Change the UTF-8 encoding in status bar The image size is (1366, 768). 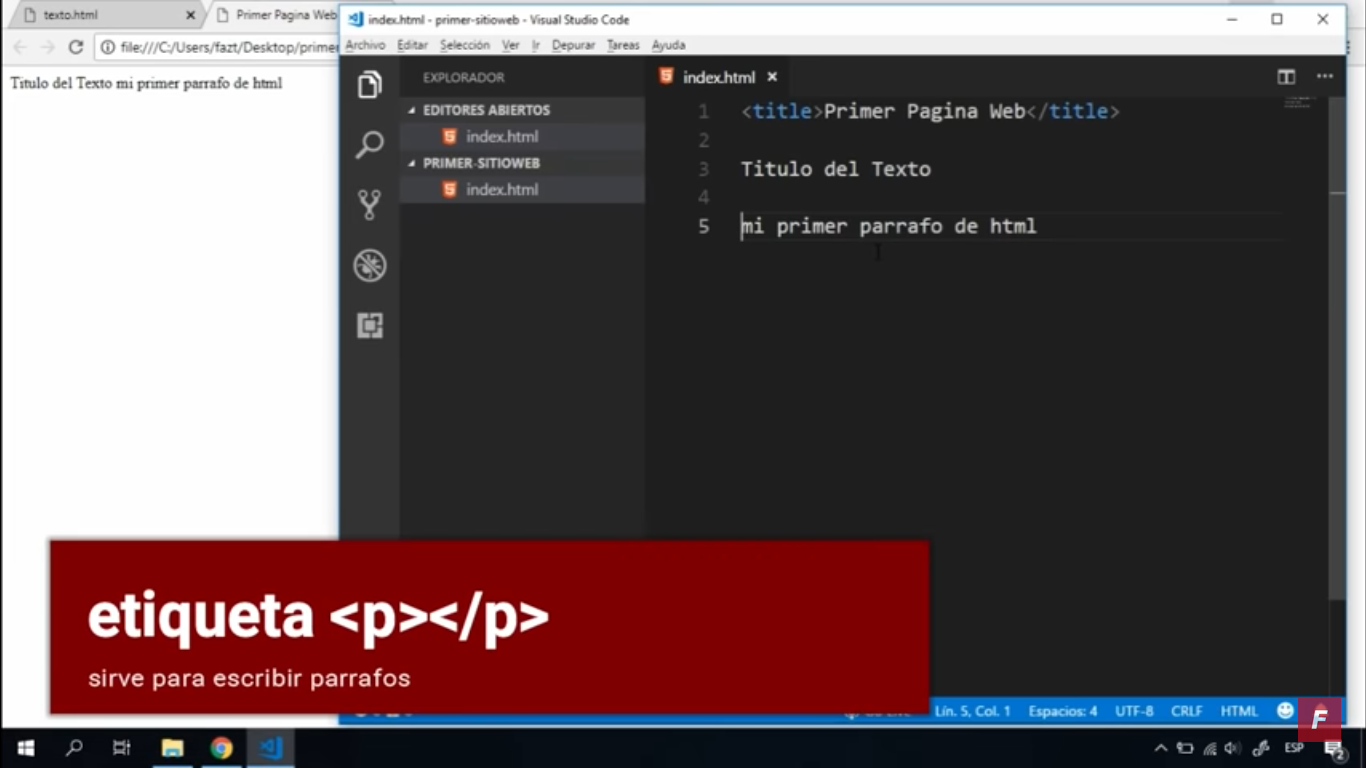(1134, 711)
